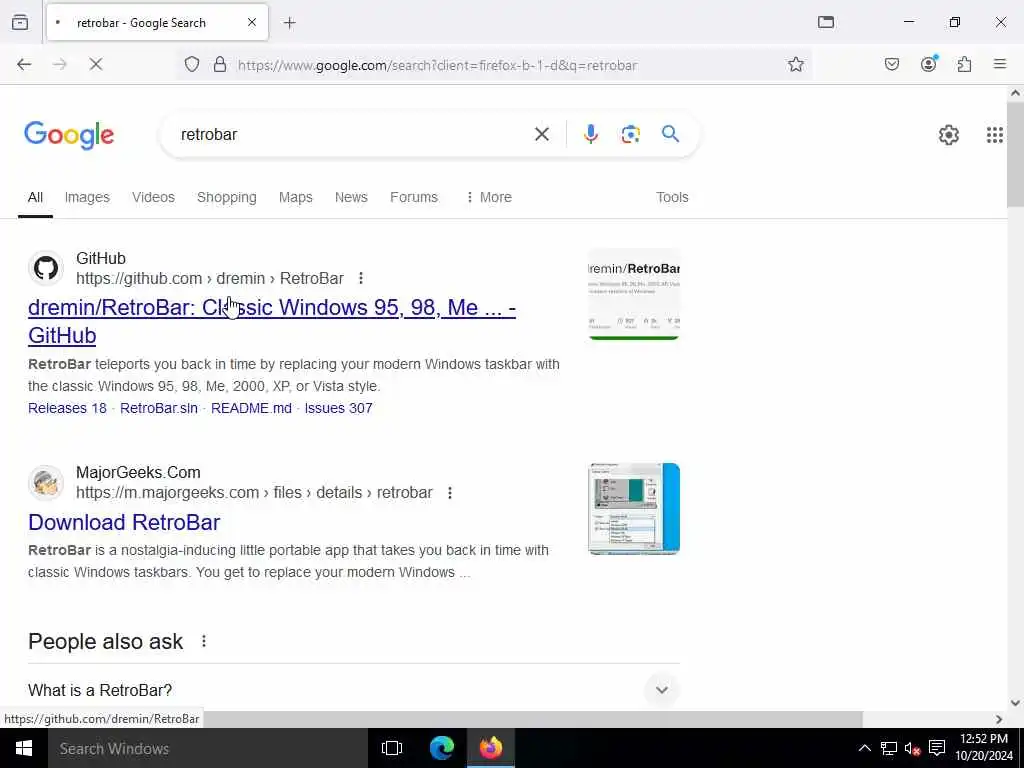
Task: Click the Google logo
Action: [x=69, y=135]
